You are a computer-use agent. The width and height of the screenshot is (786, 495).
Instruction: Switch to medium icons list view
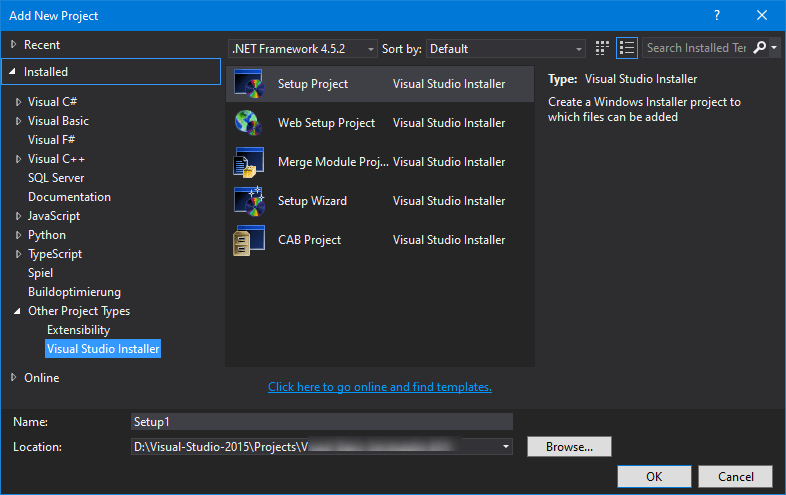(x=627, y=48)
